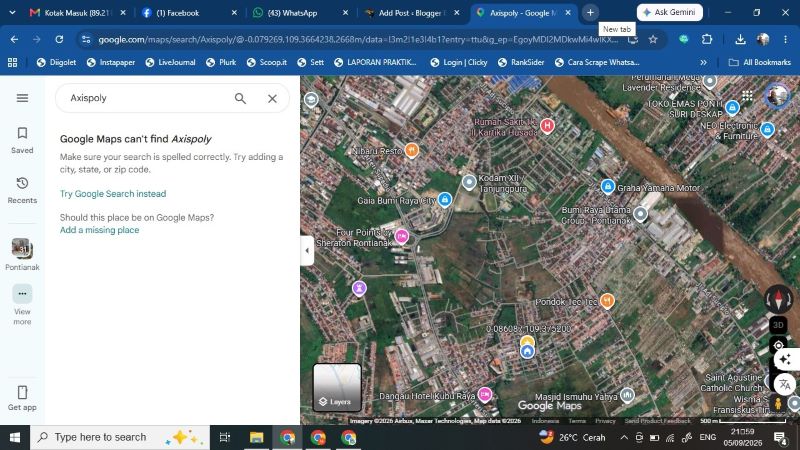Open the Chrome downloads icon
Viewport: 800px width, 450px height.
(x=740, y=39)
